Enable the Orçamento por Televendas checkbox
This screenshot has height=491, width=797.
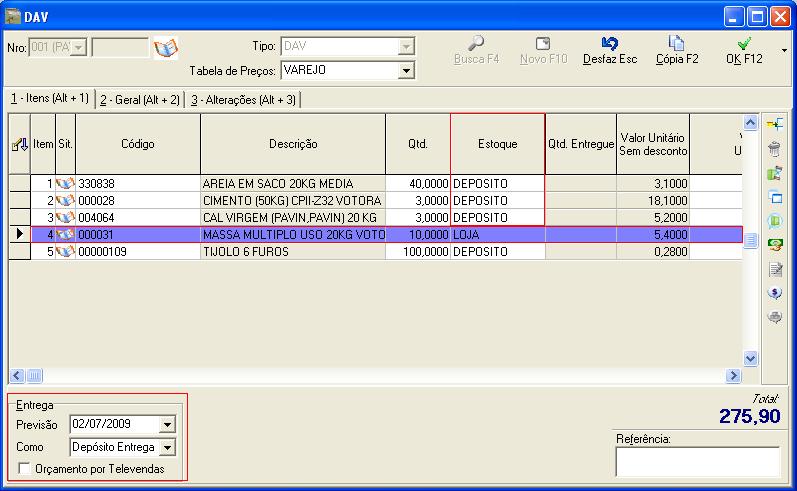tap(25, 468)
